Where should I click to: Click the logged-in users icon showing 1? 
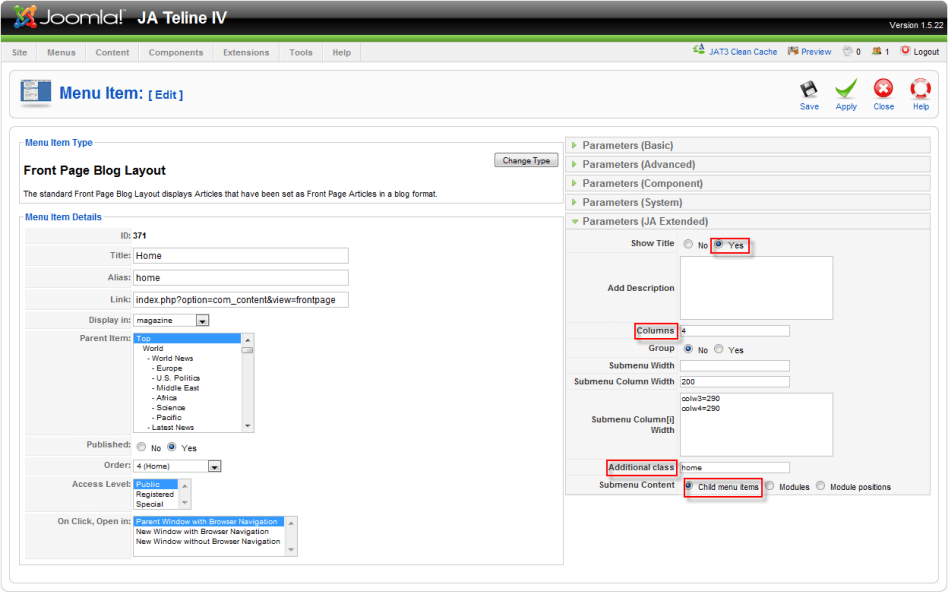(876, 51)
